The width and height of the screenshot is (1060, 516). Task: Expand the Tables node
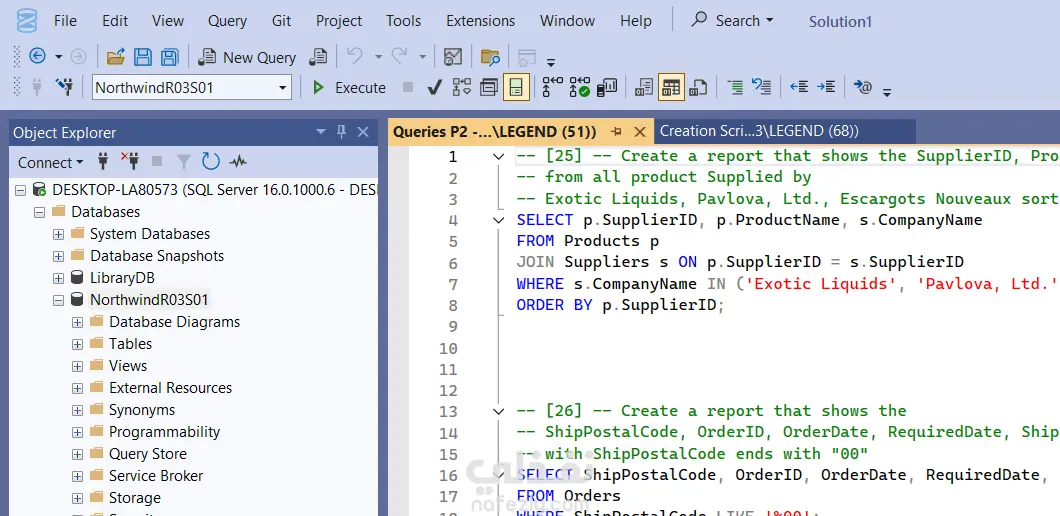(78, 344)
